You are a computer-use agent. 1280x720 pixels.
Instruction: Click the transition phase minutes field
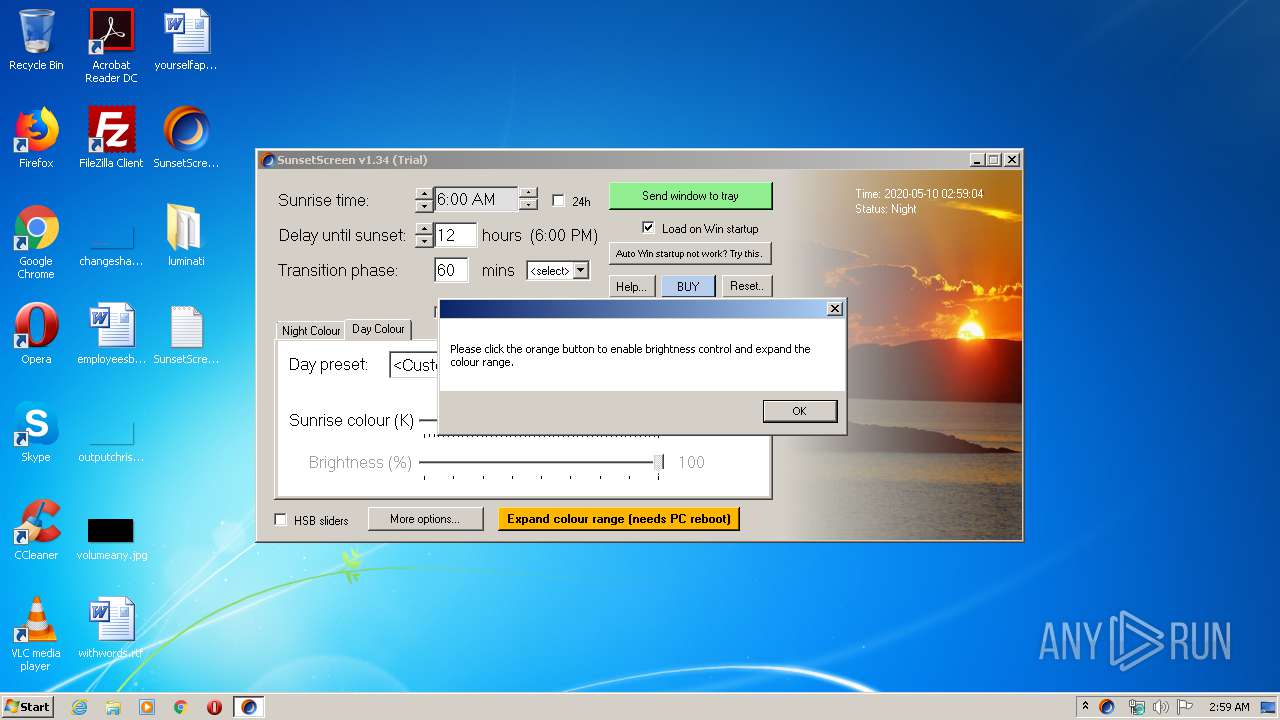(x=452, y=270)
